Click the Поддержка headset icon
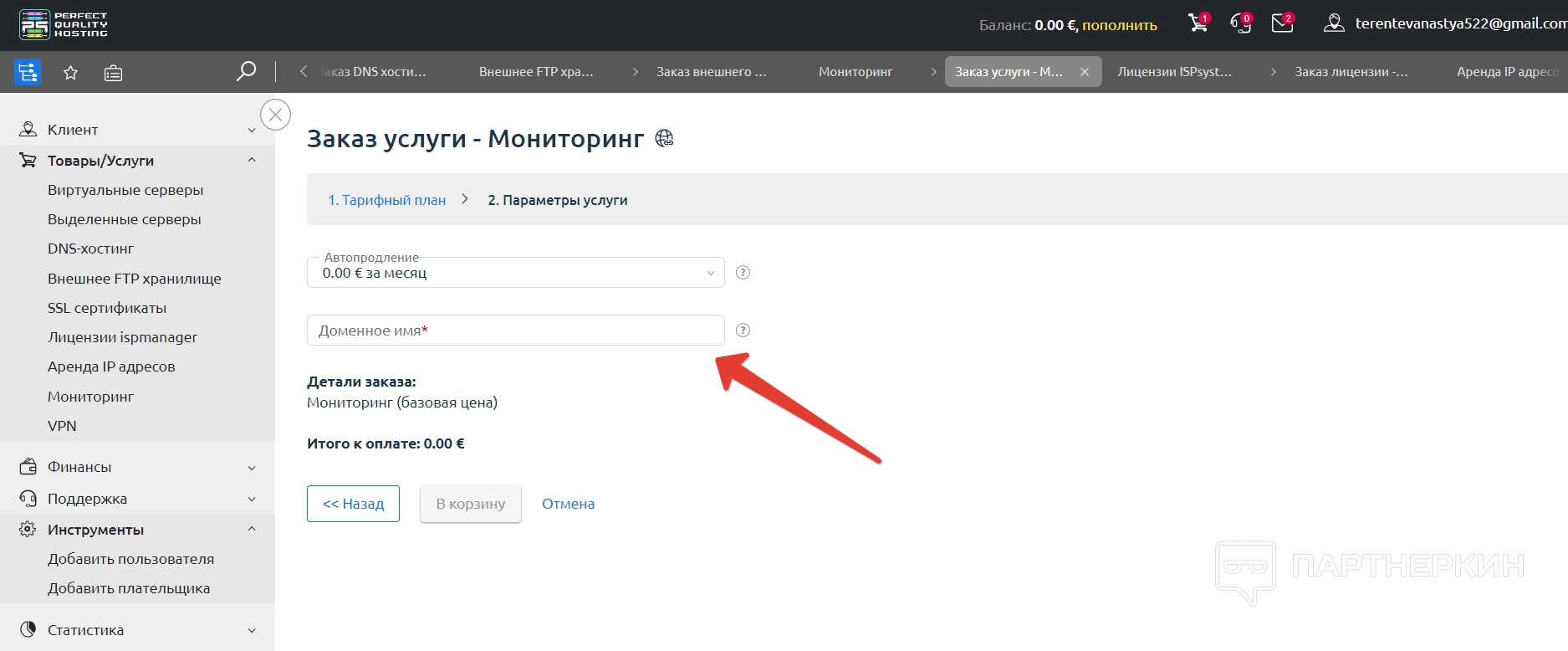Screen dimensions: 1568x651 28,498
